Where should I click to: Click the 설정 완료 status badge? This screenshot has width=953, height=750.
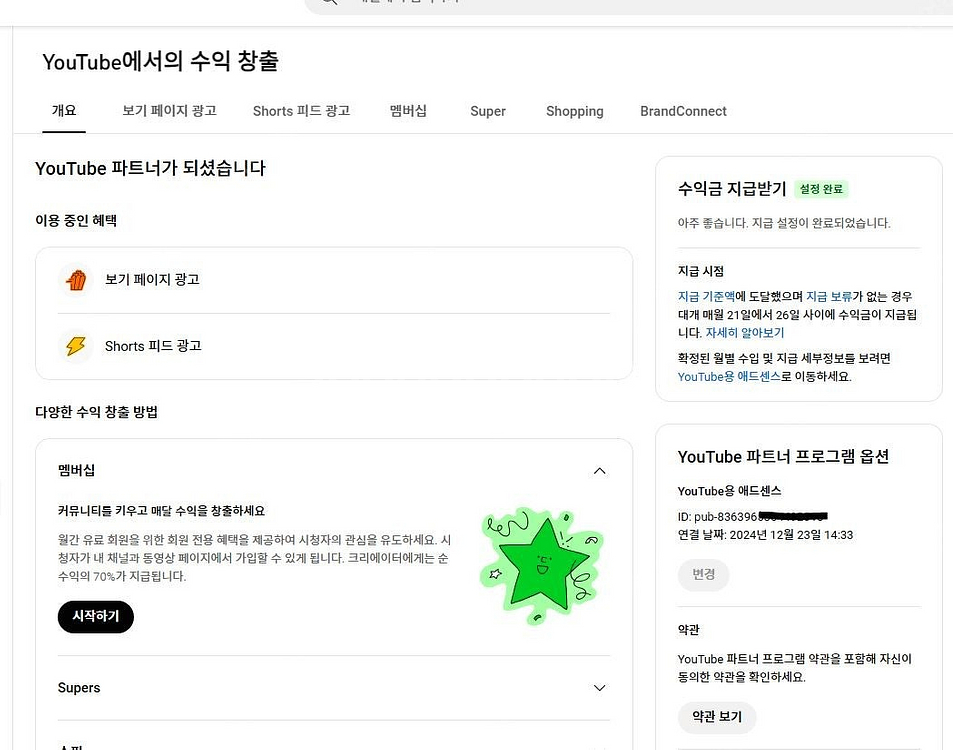[x=821, y=189]
